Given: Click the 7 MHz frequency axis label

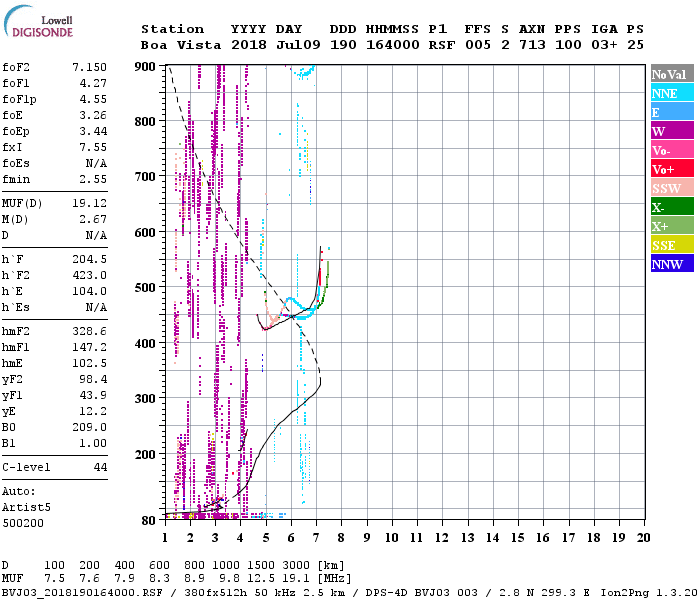Looking at the screenshot, I should point(316,538).
